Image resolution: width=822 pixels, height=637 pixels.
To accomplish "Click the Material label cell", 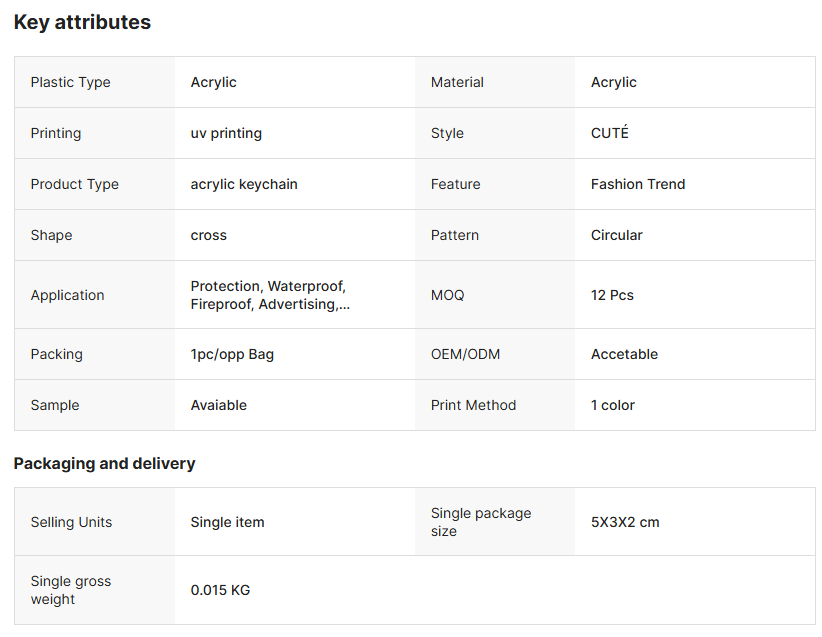I will coord(457,82).
